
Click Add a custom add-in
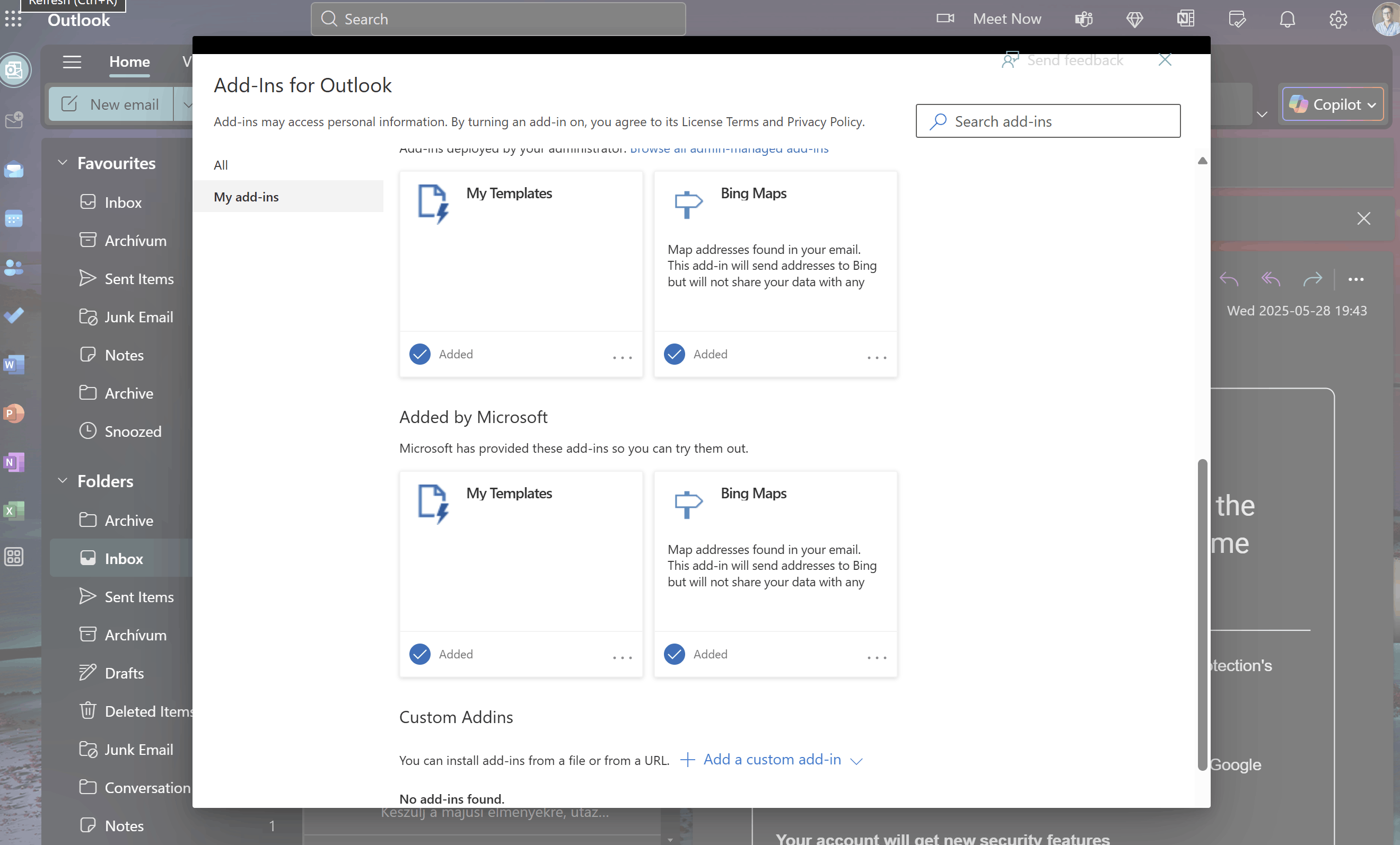click(x=771, y=760)
